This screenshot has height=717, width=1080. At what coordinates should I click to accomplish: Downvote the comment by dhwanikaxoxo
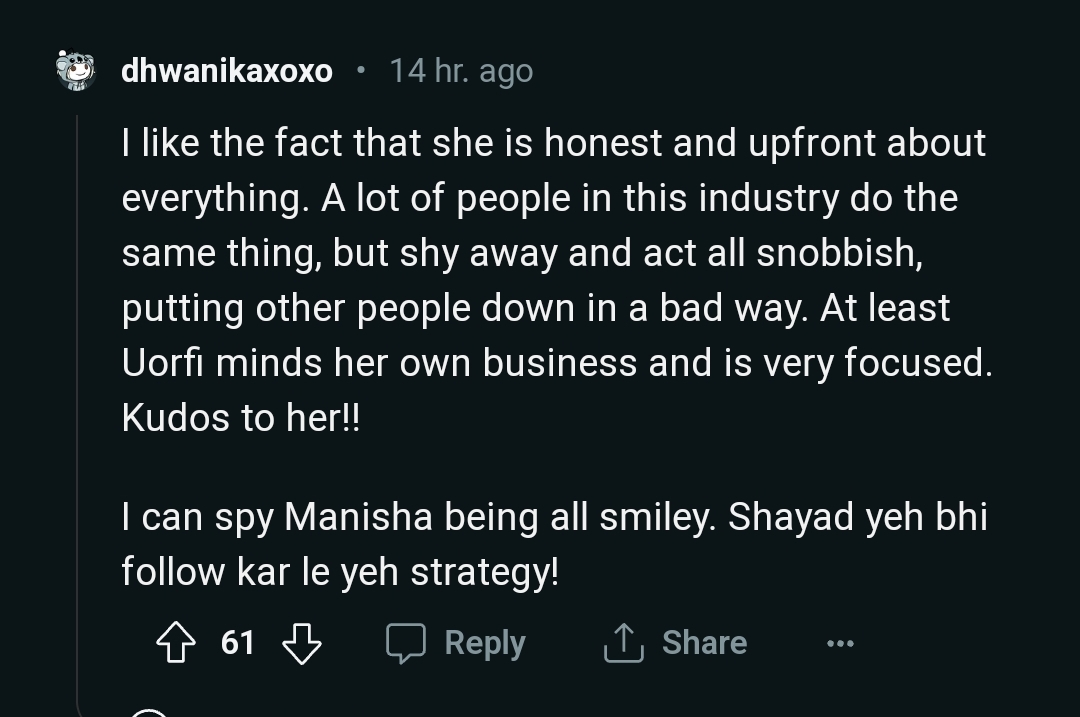coord(301,643)
